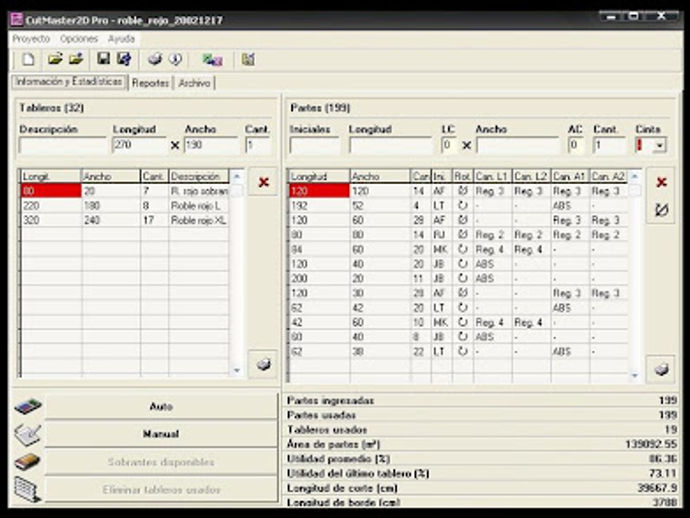Select the R. rojo sobran board row
Screen dimensions: 690x518
tap(125, 191)
